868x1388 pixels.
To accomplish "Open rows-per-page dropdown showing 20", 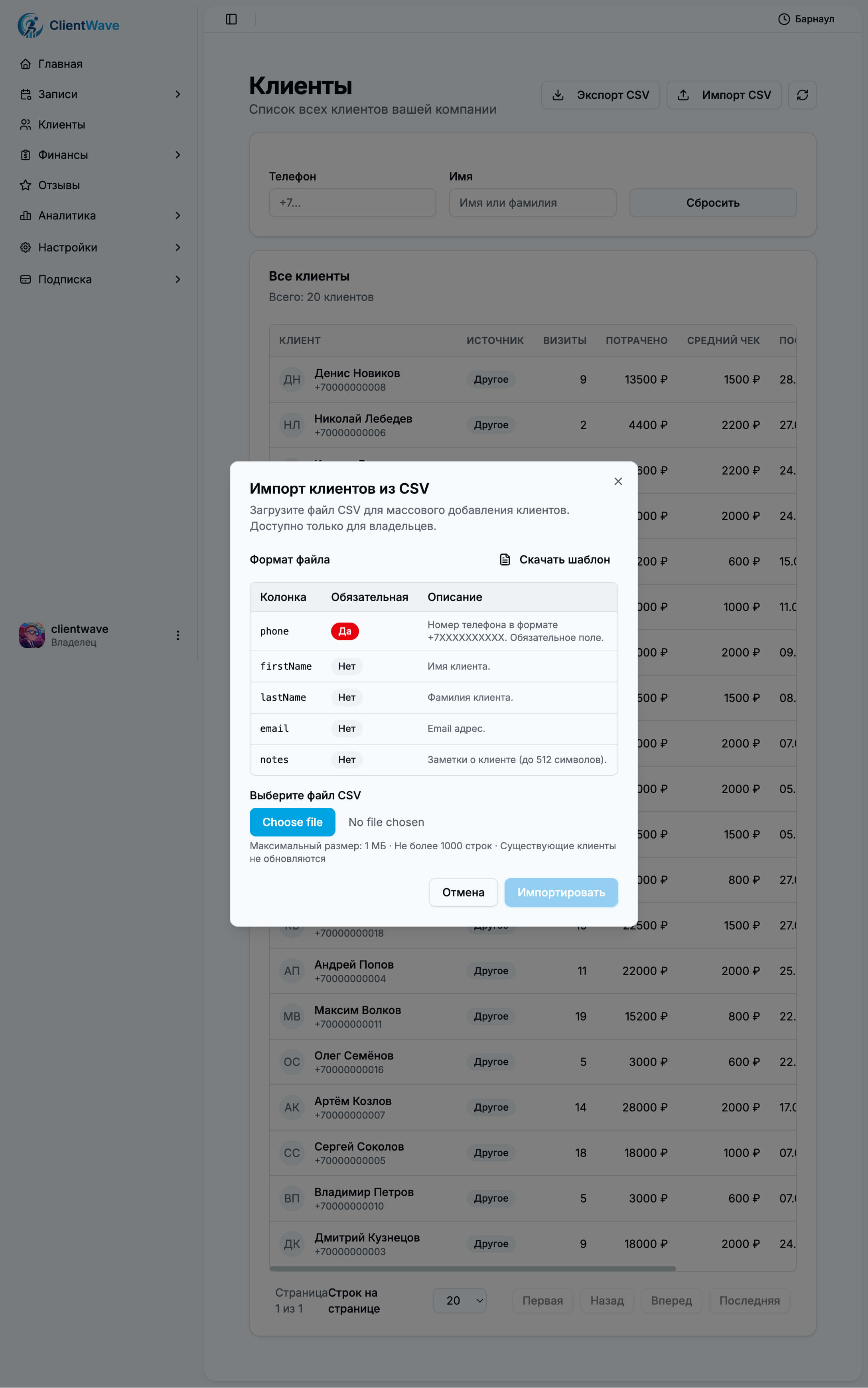I will (459, 1300).
